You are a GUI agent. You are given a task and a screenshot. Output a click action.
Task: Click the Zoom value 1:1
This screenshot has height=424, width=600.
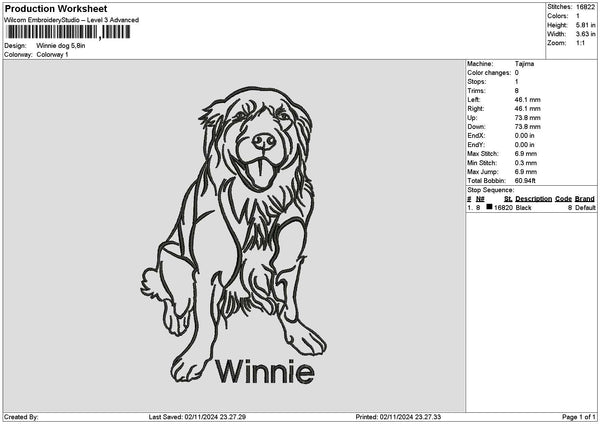pos(580,43)
